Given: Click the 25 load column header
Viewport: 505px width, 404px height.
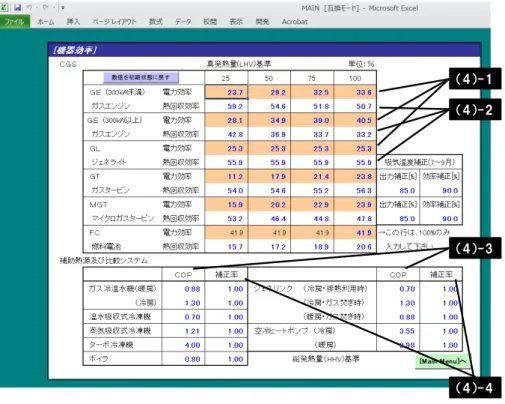Looking at the screenshot, I should [226, 78].
